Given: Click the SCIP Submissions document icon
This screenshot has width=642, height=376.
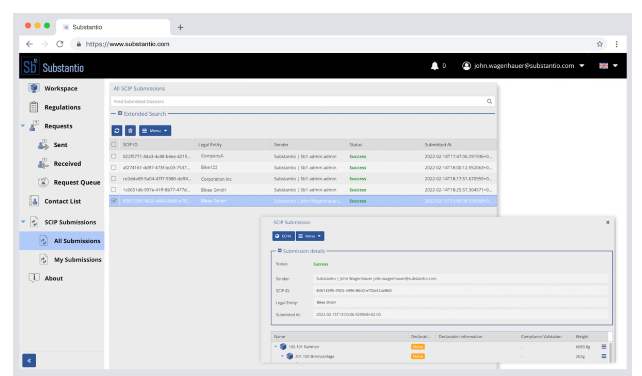Looking at the screenshot, I should click(x=34, y=222).
